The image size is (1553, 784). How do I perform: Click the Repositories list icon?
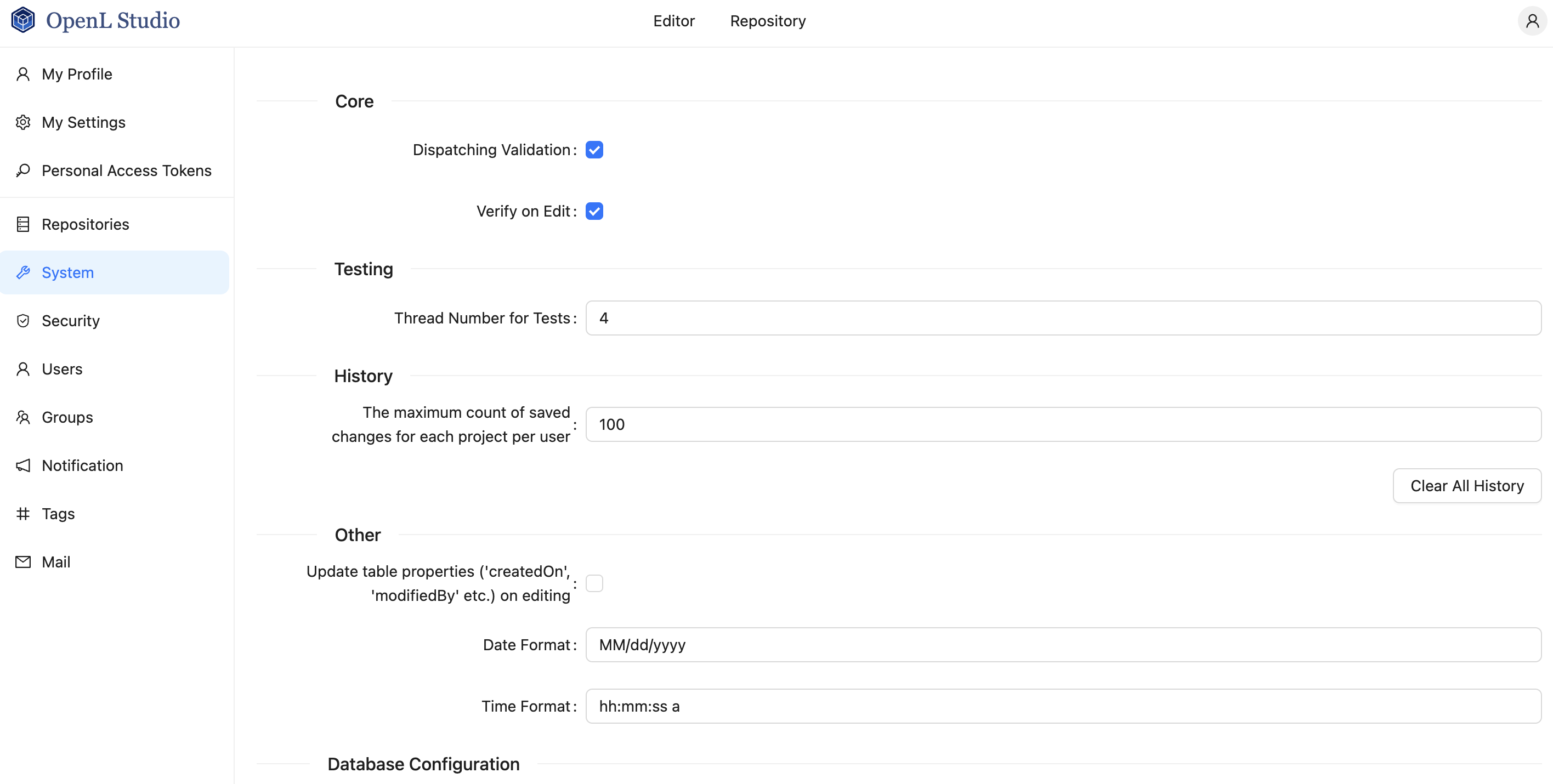pyautogui.click(x=23, y=224)
